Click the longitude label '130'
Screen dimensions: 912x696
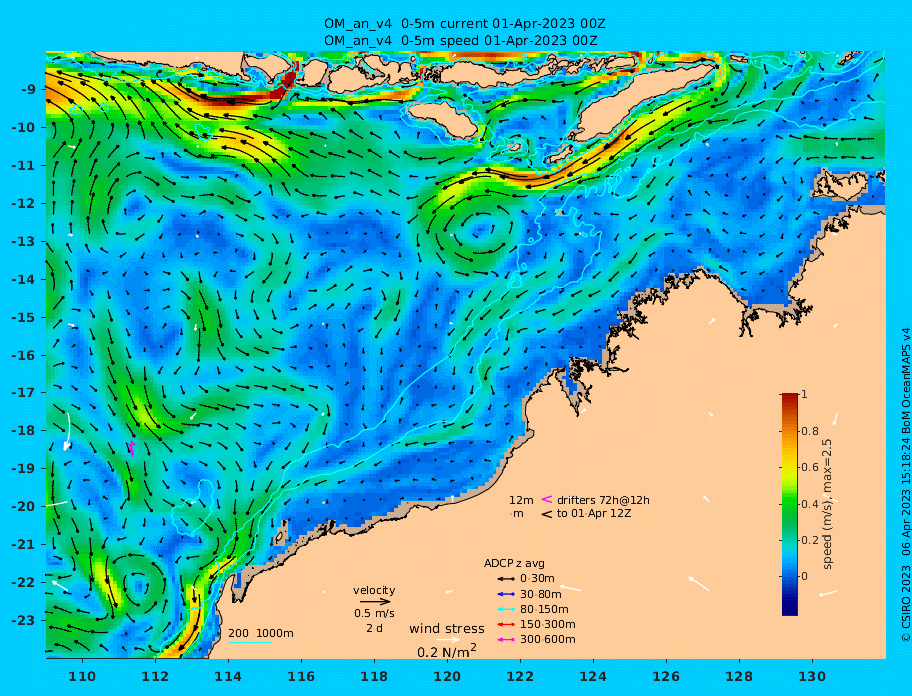[x=813, y=676]
